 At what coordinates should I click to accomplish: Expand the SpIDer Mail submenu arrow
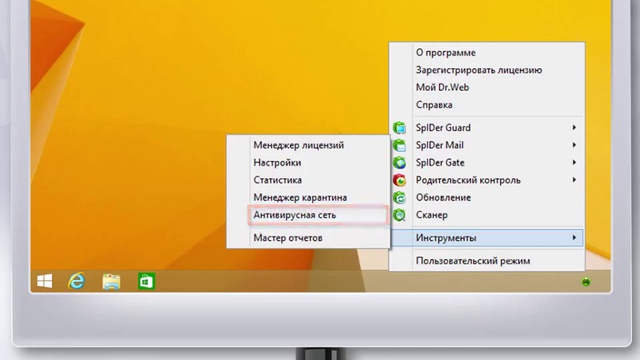pyautogui.click(x=574, y=145)
